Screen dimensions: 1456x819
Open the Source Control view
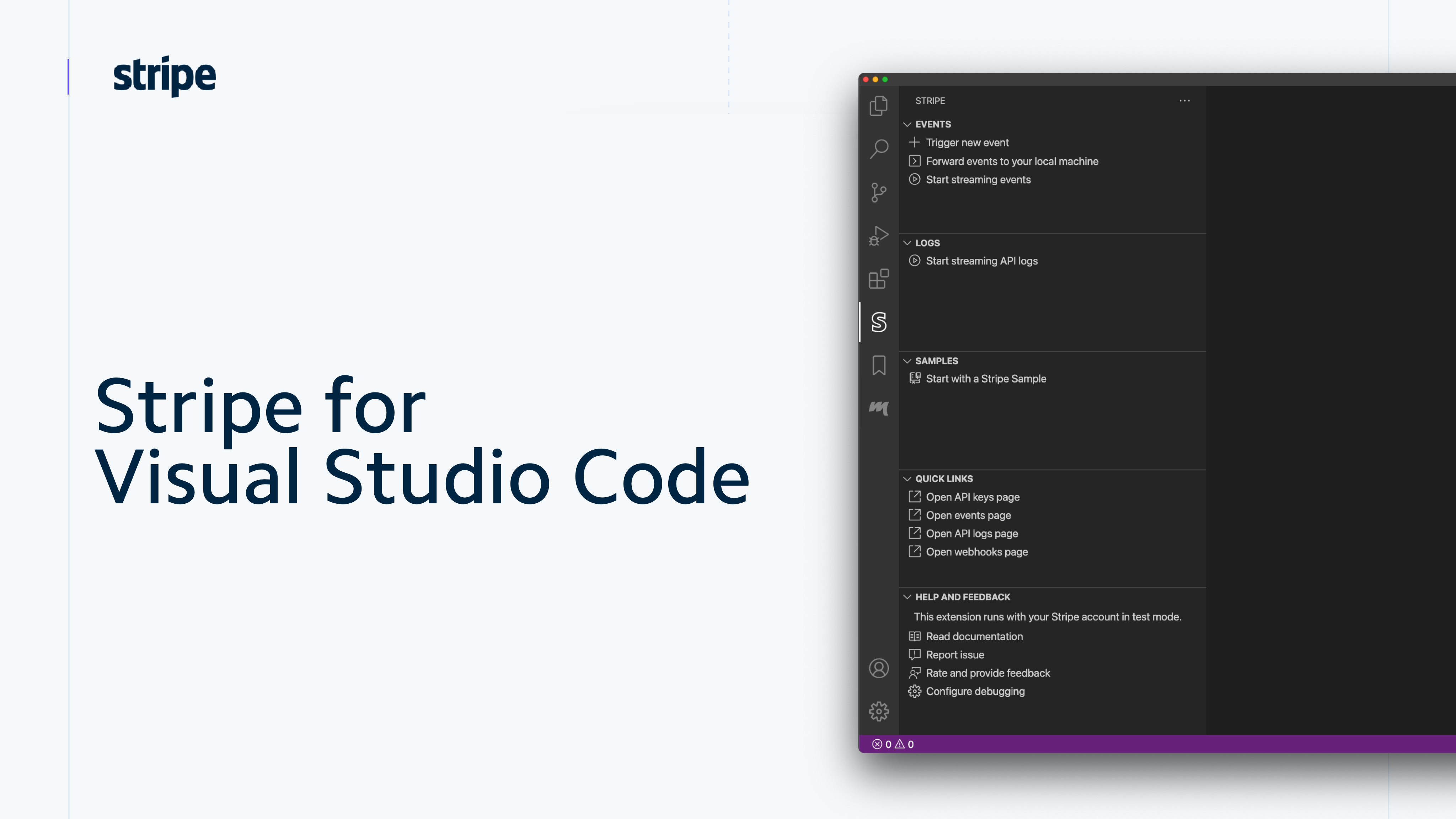tap(878, 192)
